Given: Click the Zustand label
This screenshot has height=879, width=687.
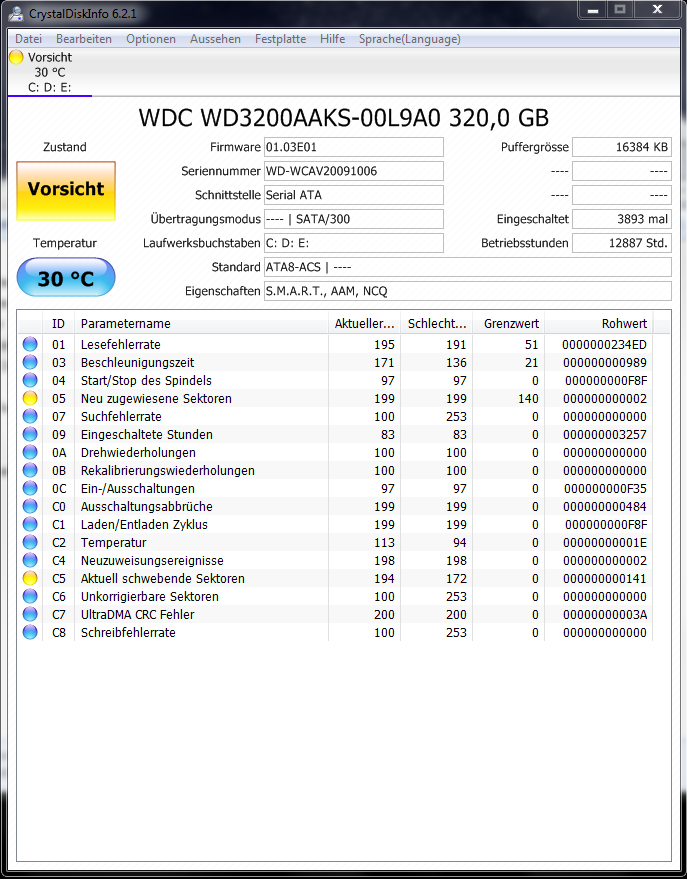Looking at the screenshot, I should click(65, 147).
